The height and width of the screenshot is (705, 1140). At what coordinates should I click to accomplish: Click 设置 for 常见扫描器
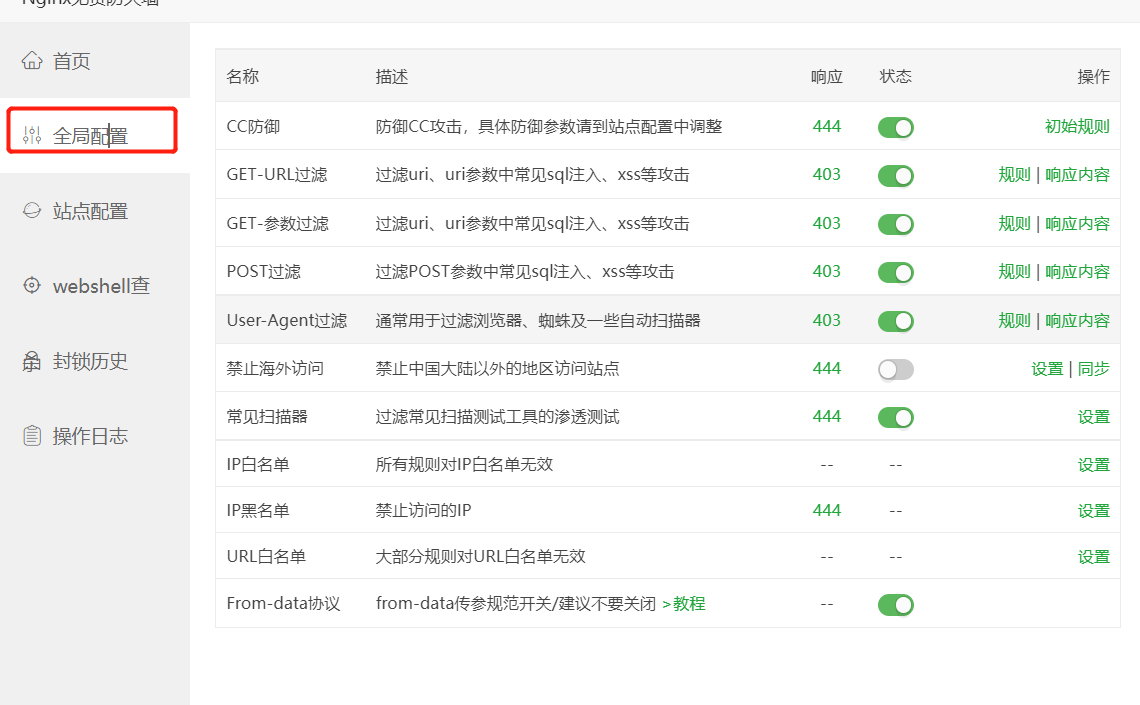1093,416
